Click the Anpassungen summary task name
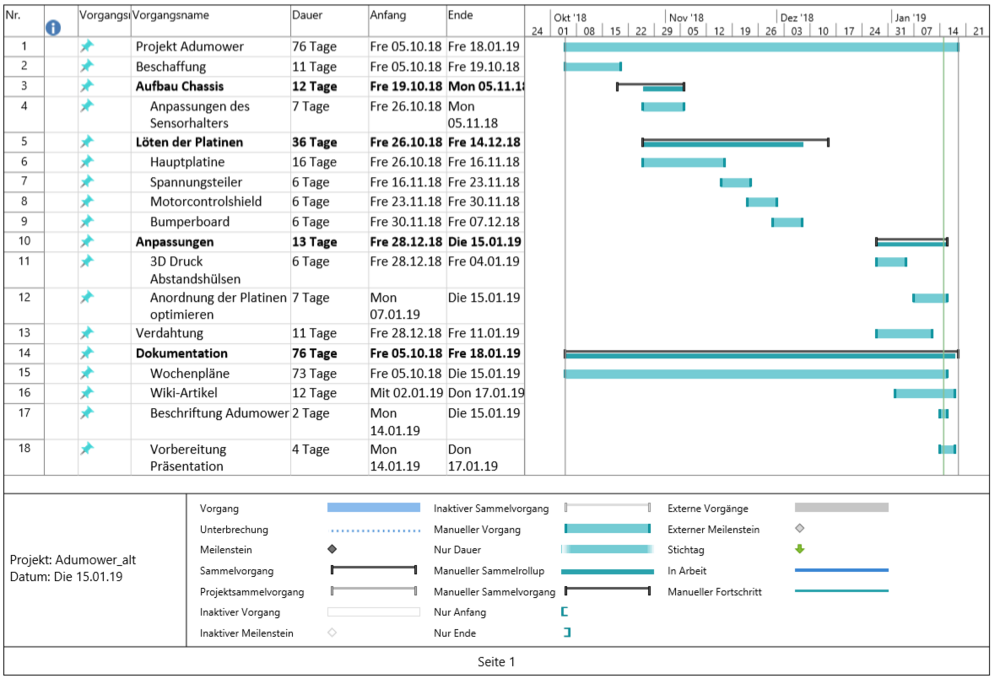 pyautogui.click(x=174, y=242)
